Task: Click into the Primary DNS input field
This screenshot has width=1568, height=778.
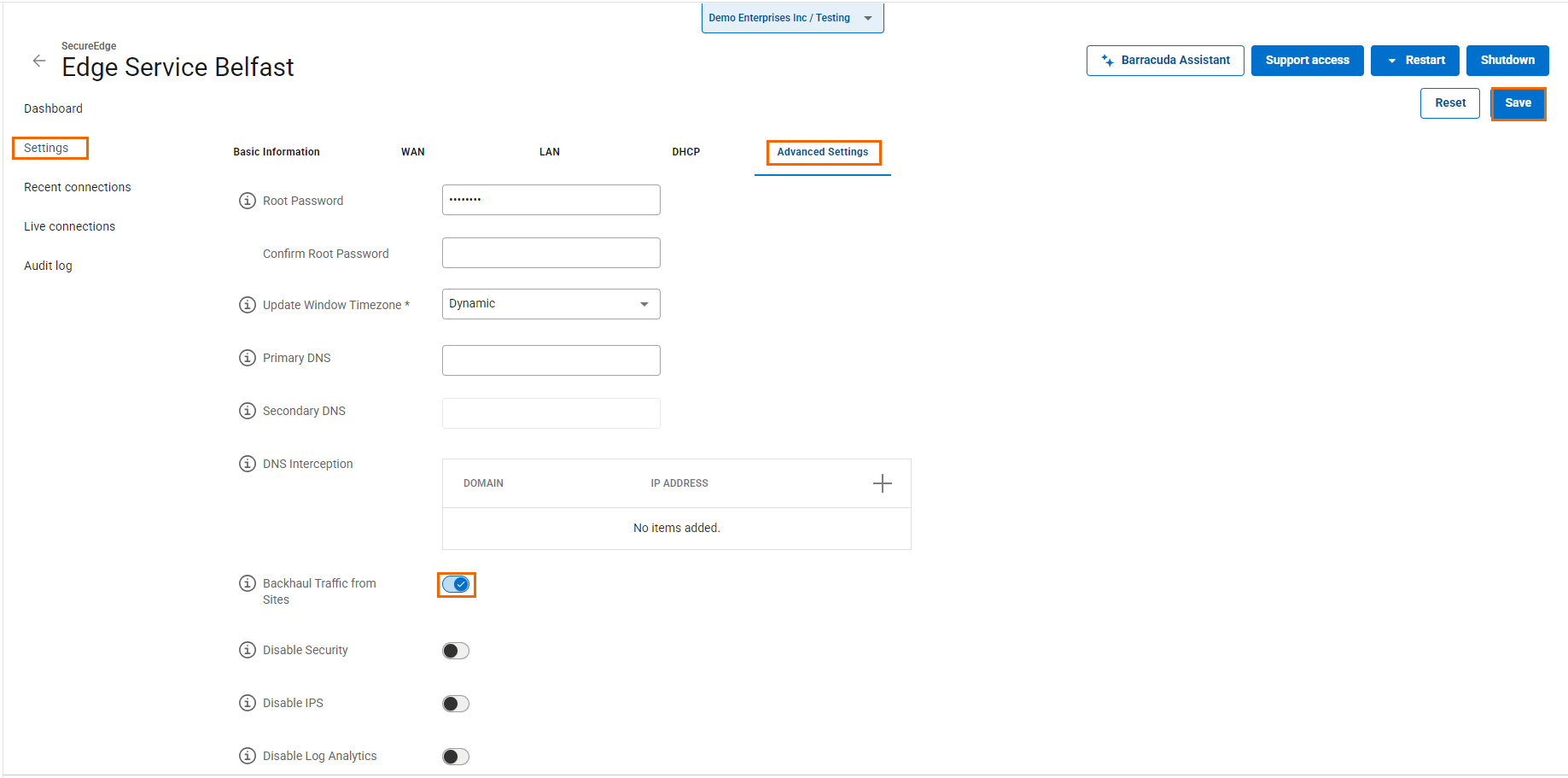Action: click(x=551, y=360)
